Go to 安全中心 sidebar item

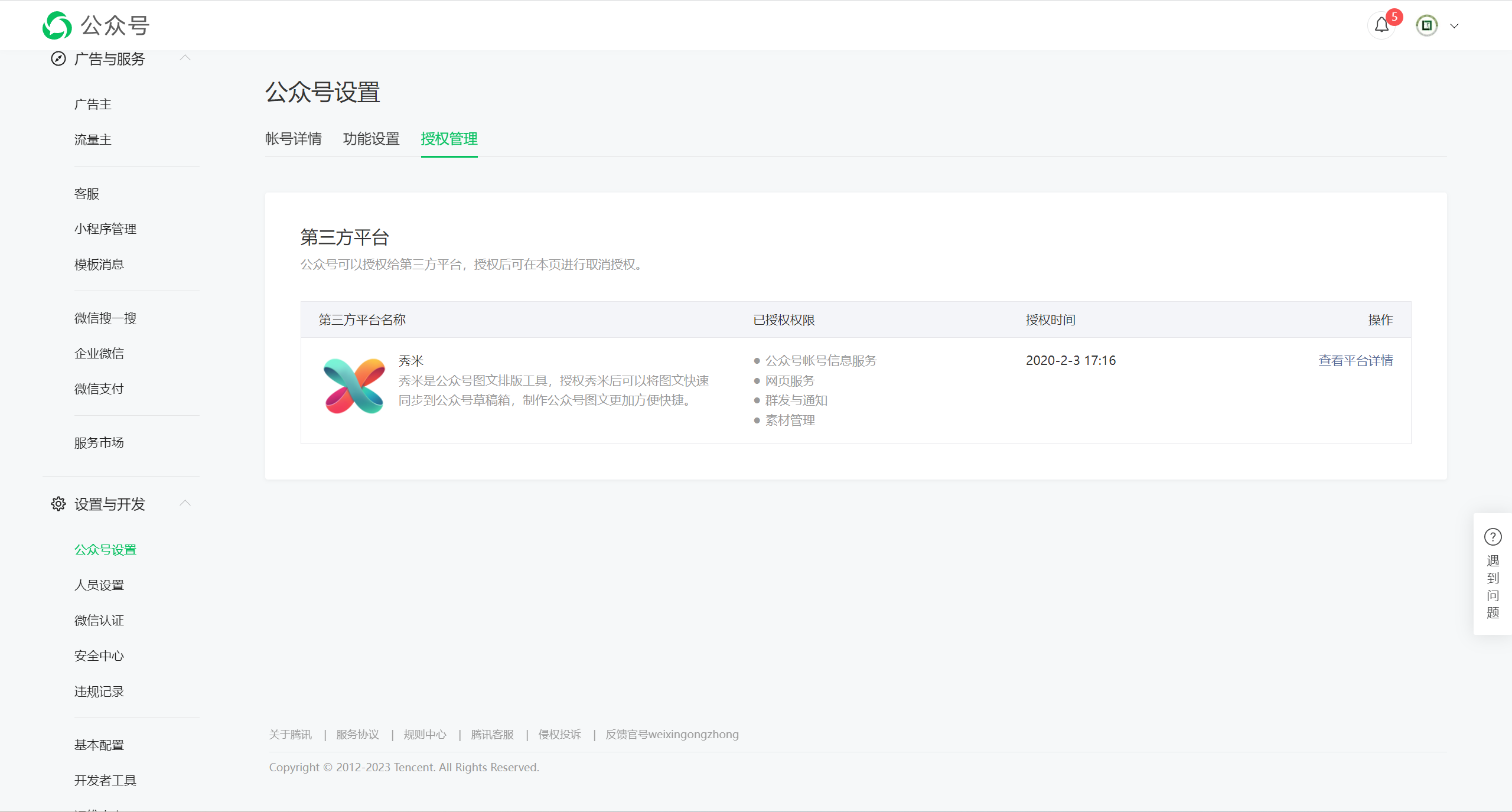[x=99, y=656]
